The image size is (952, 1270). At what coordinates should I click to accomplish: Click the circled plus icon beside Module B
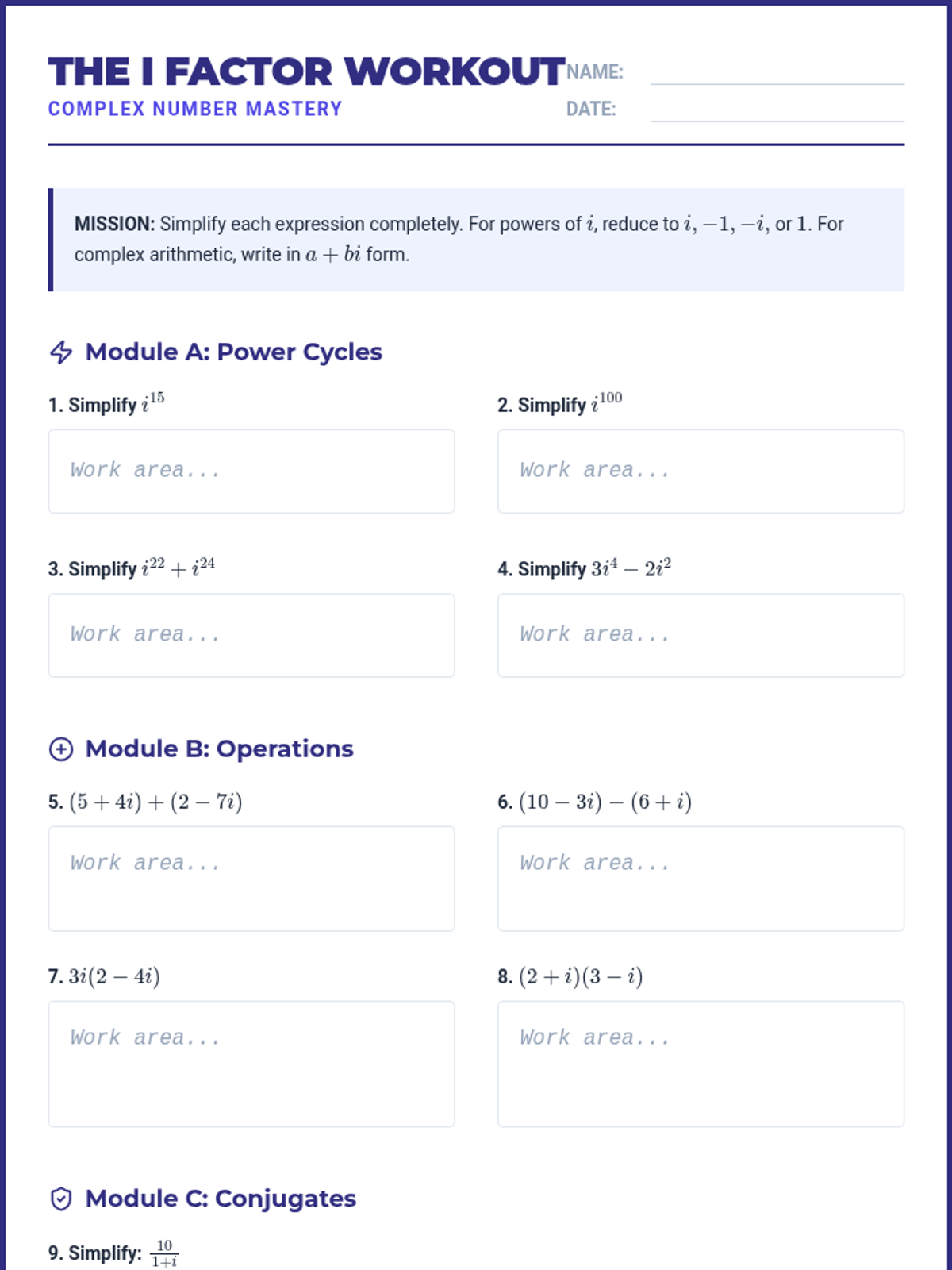tap(61, 749)
